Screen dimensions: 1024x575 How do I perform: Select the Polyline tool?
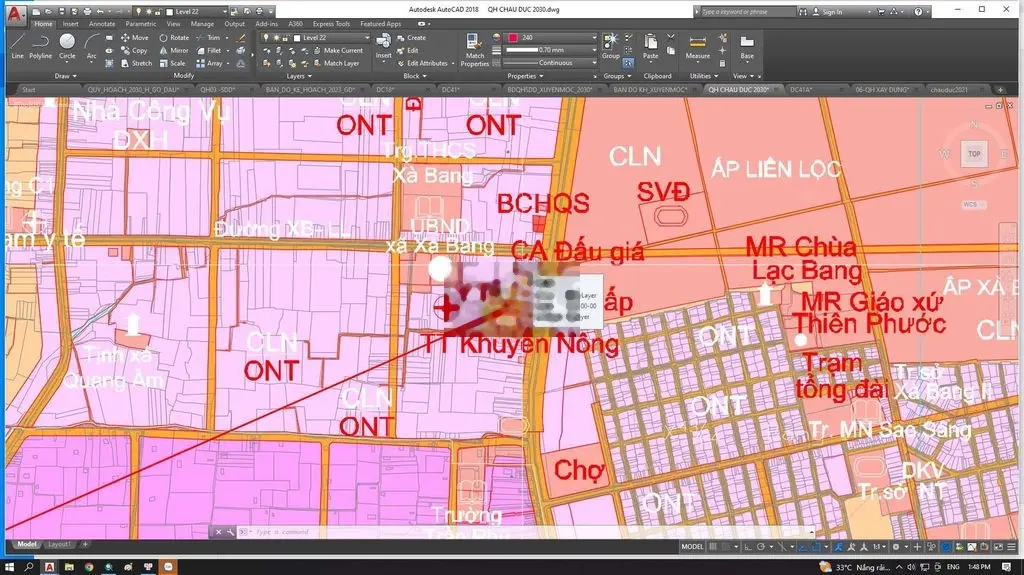pyautogui.click(x=40, y=47)
